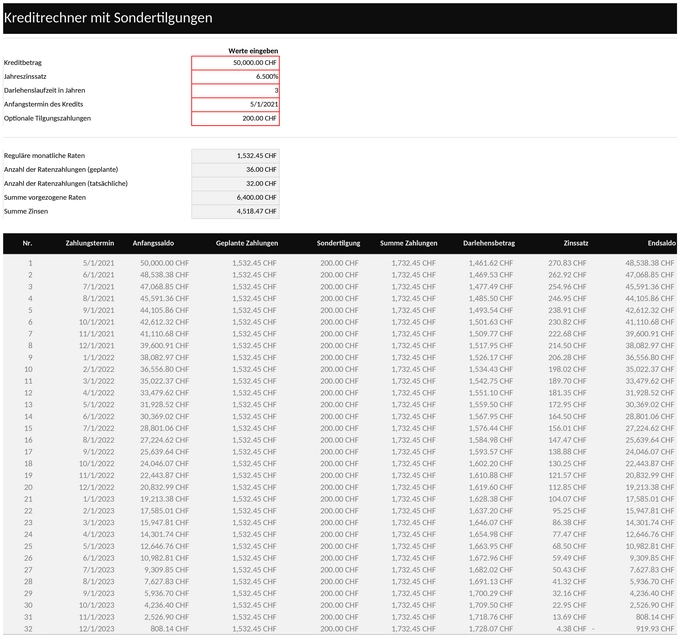Click Anfangssaldo cell 50,000.00 CHF in row 1
The image size is (679, 638).
click(164, 263)
